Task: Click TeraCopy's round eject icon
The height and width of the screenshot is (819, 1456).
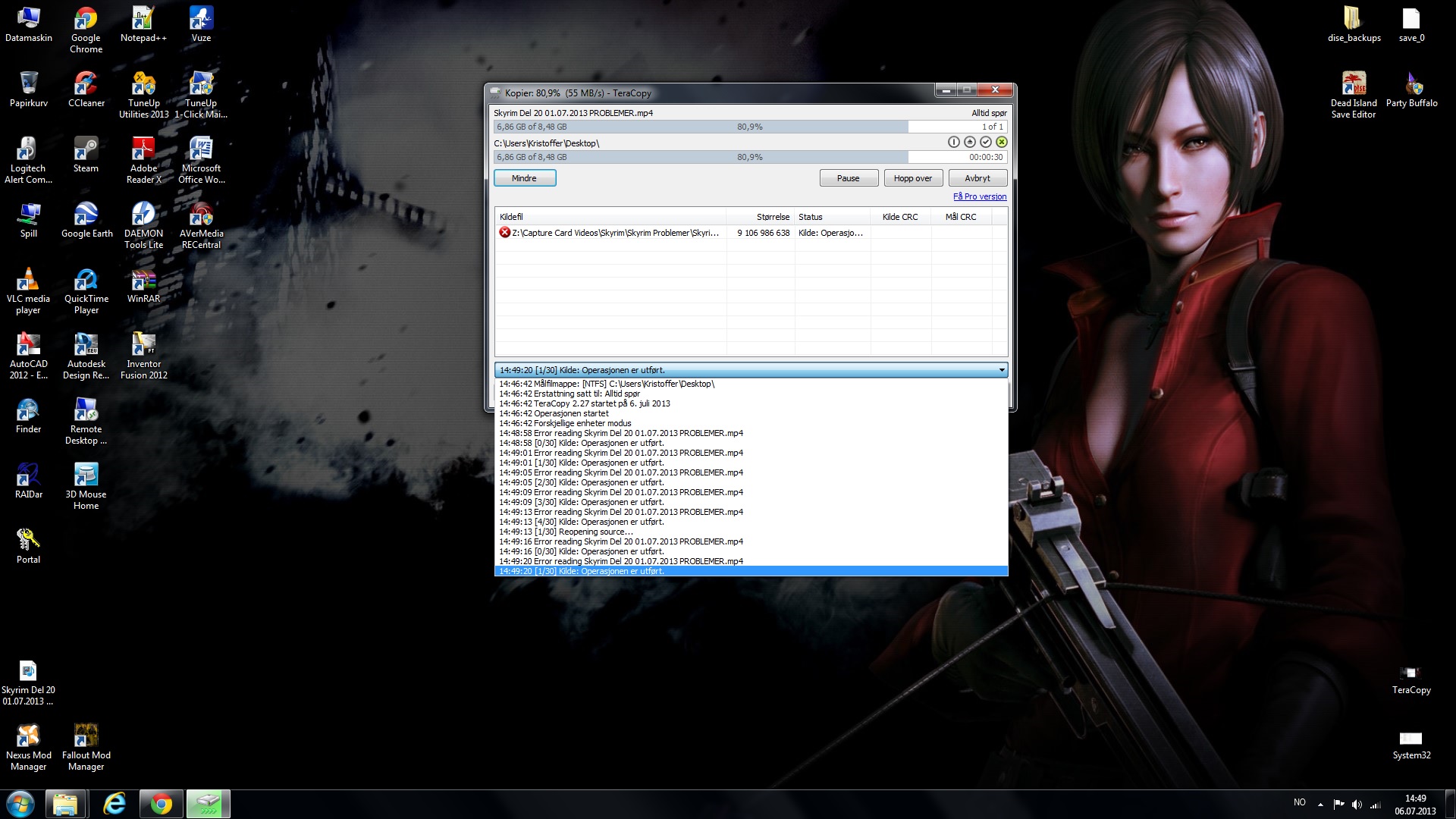Action: coord(969,142)
